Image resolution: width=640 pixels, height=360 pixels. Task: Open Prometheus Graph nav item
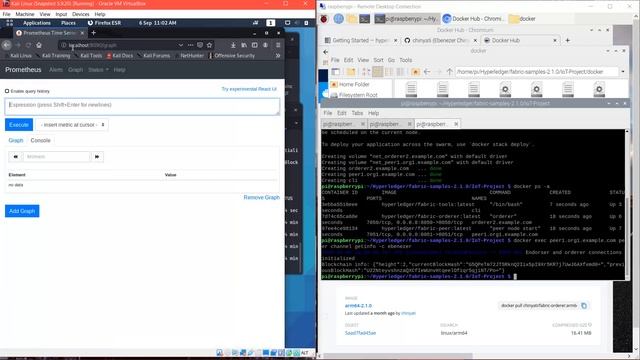[76, 70]
